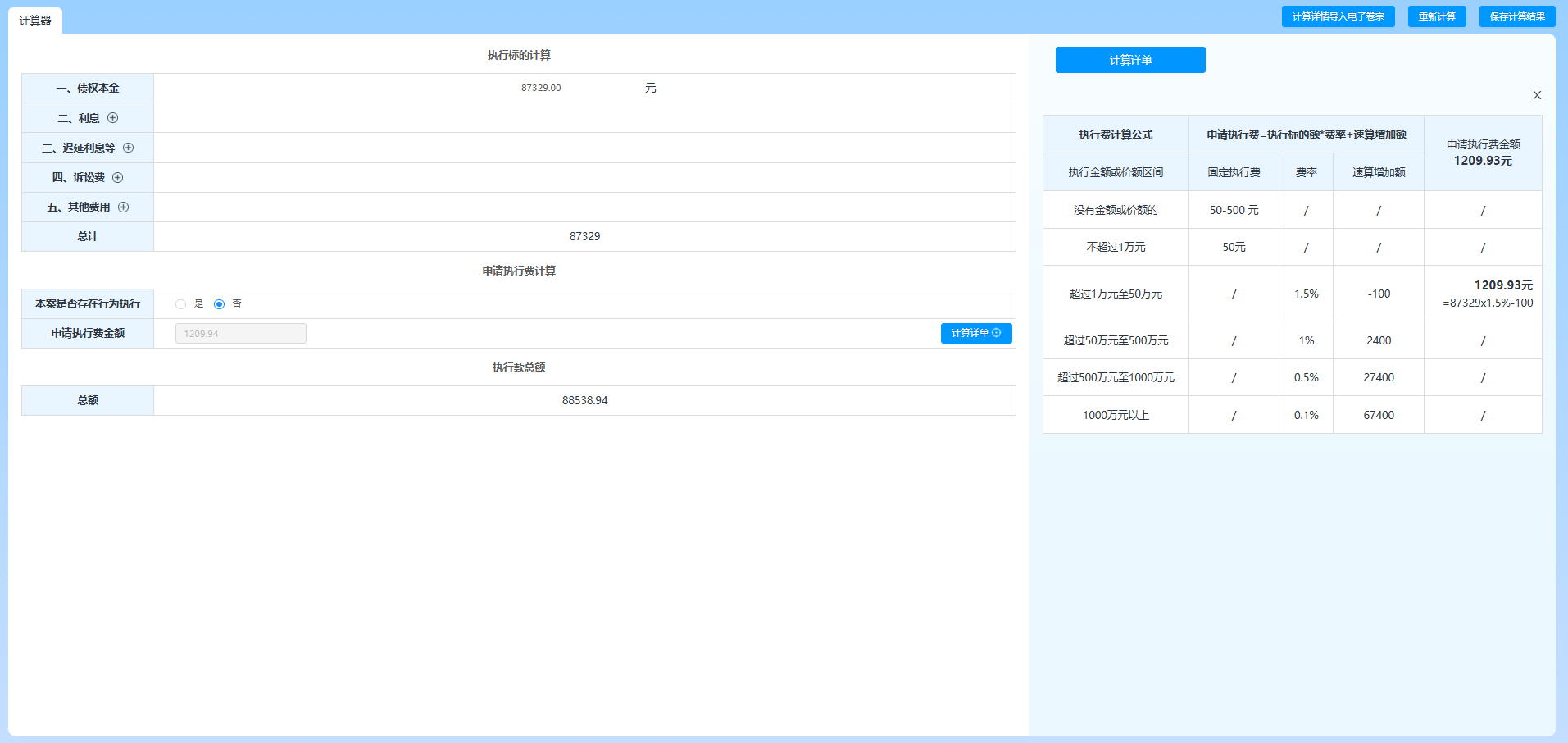The width and height of the screenshot is (1568, 743).
Task: Click the 1000万元以上 row label
Action: pos(1116,415)
